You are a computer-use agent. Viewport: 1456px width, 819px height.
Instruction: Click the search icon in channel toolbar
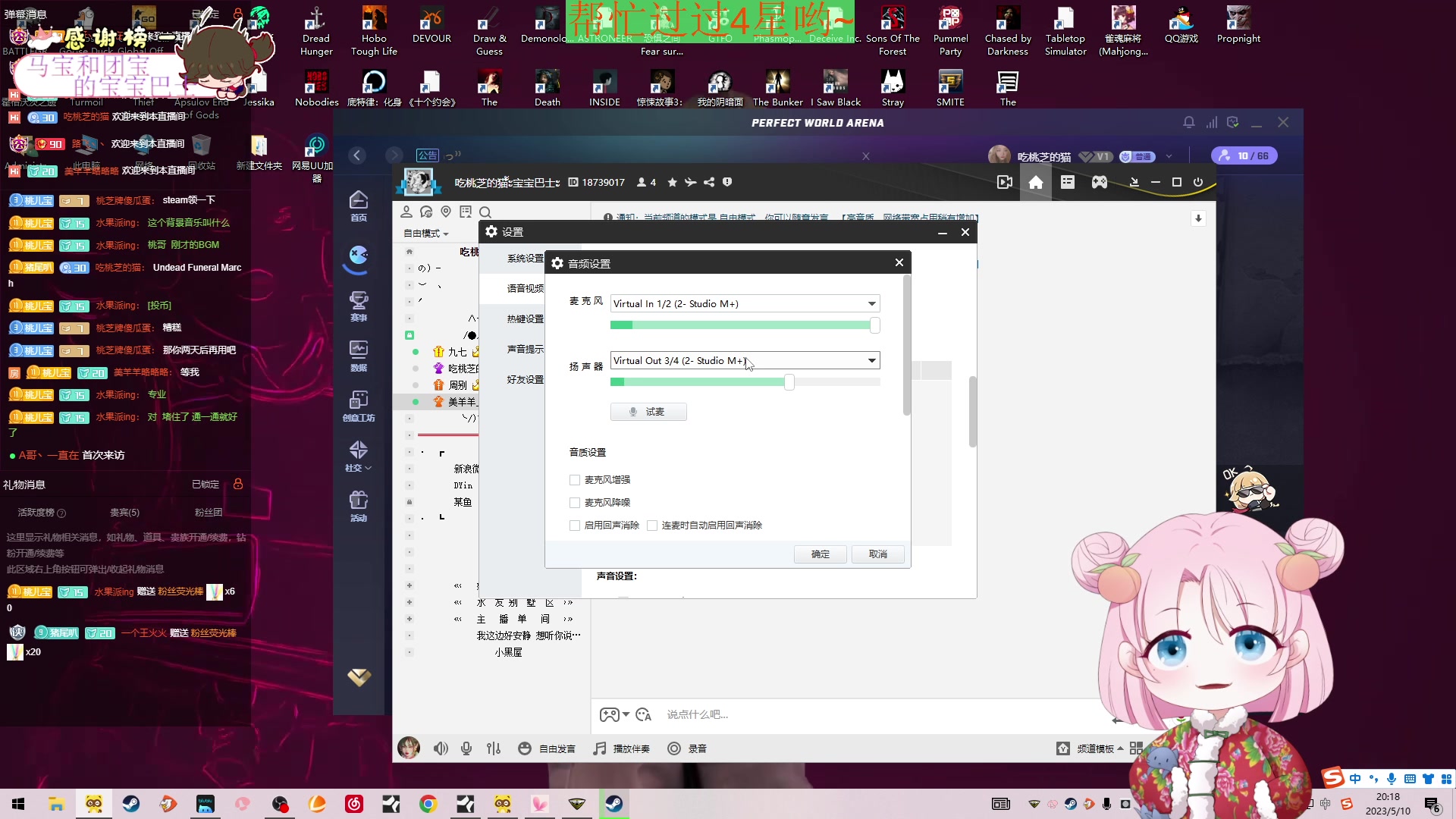click(x=485, y=212)
